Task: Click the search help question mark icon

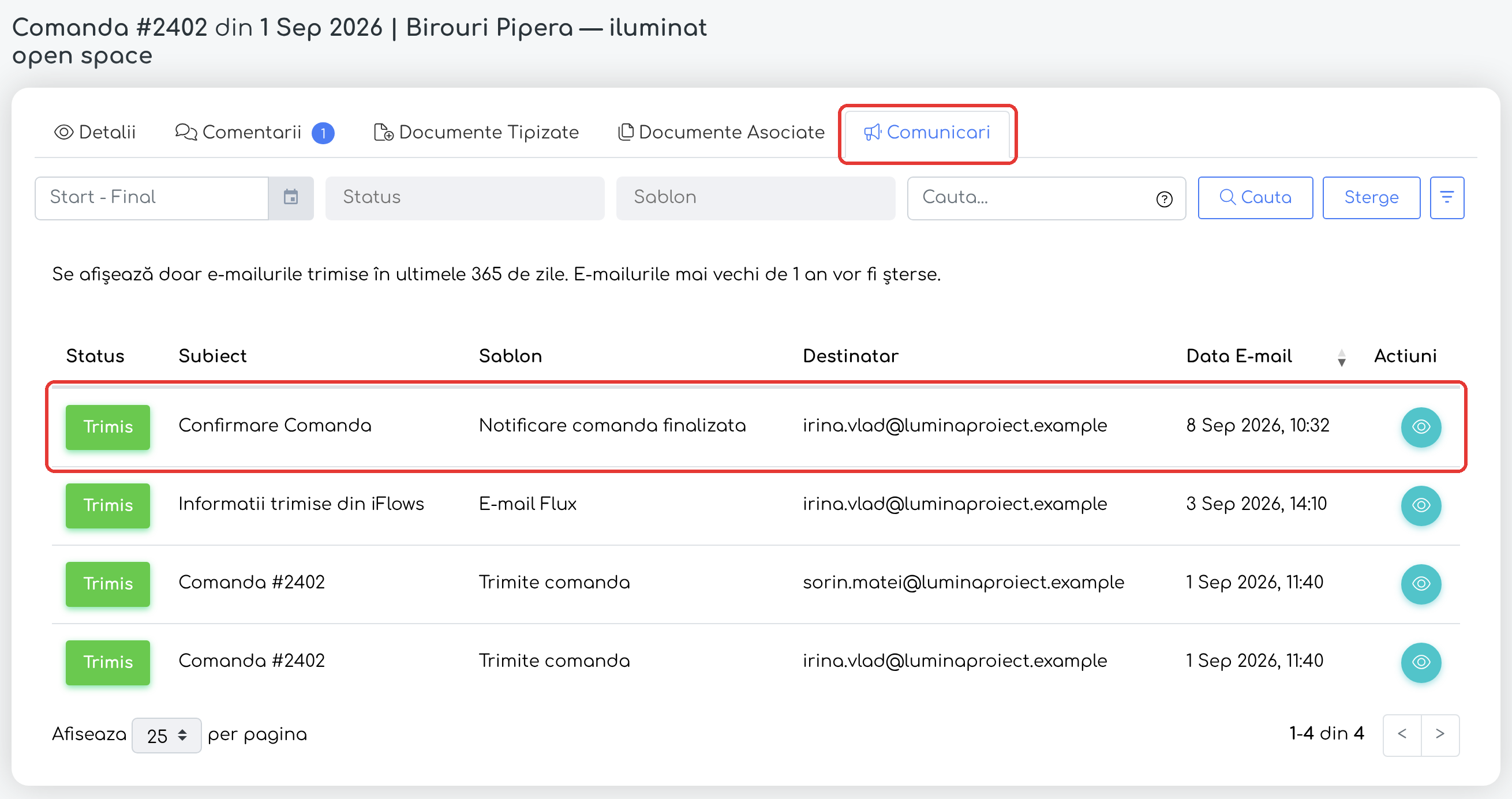Action: tap(1164, 199)
